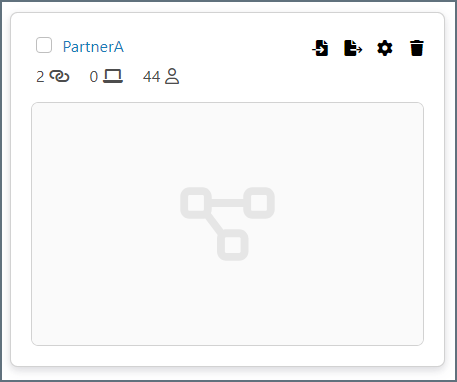The height and width of the screenshot is (382, 457).
Task: Click the blank card area below the preview
Action: coord(227,356)
